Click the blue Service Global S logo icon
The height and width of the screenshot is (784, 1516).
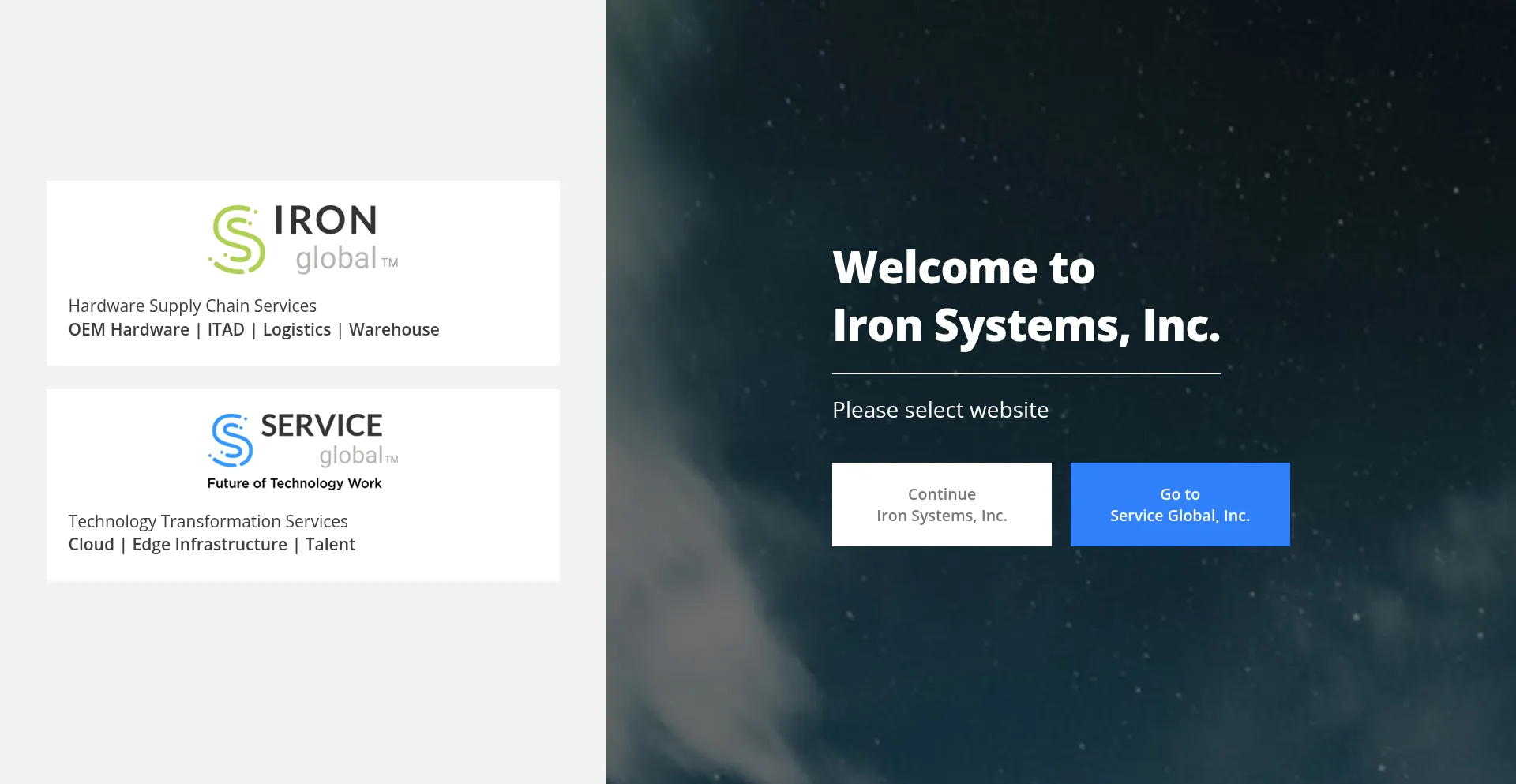point(231,441)
